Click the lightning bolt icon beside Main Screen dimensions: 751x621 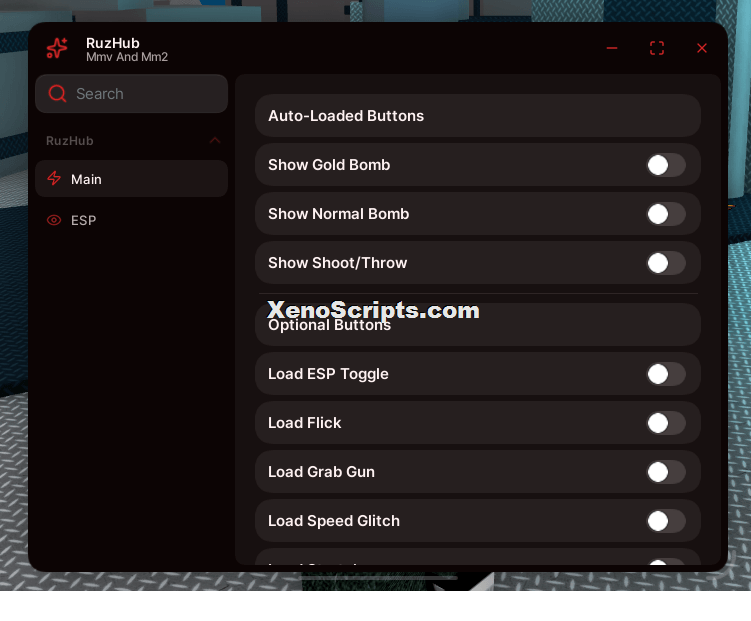point(54,179)
